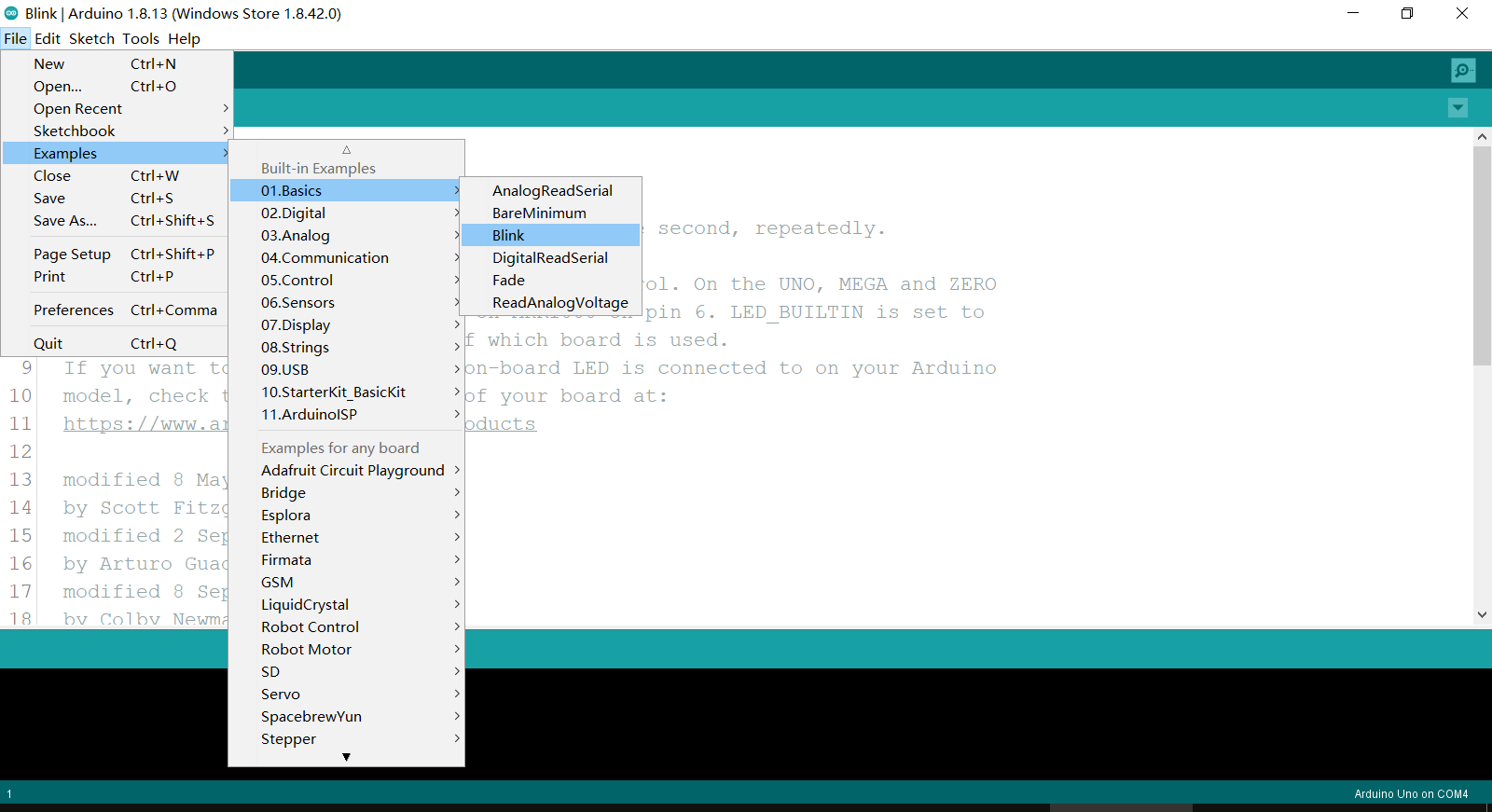The height and width of the screenshot is (812, 1492).
Task: Expand the 04.Communication examples submenu
Action: coord(346,257)
